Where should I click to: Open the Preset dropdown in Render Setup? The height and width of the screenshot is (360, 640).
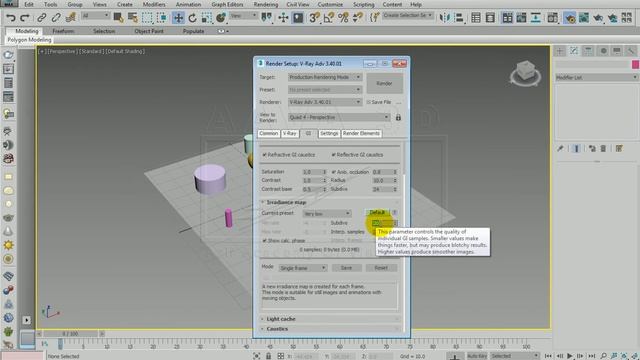(x=325, y=89)
